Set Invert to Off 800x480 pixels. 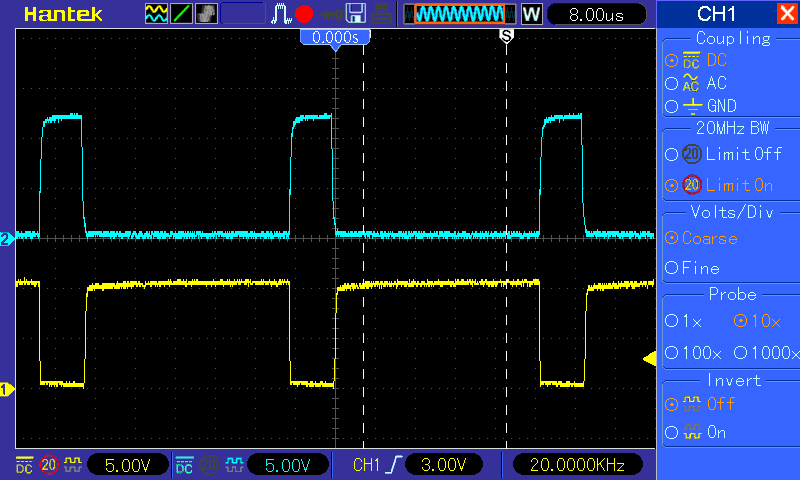click(x=699, y=404)
